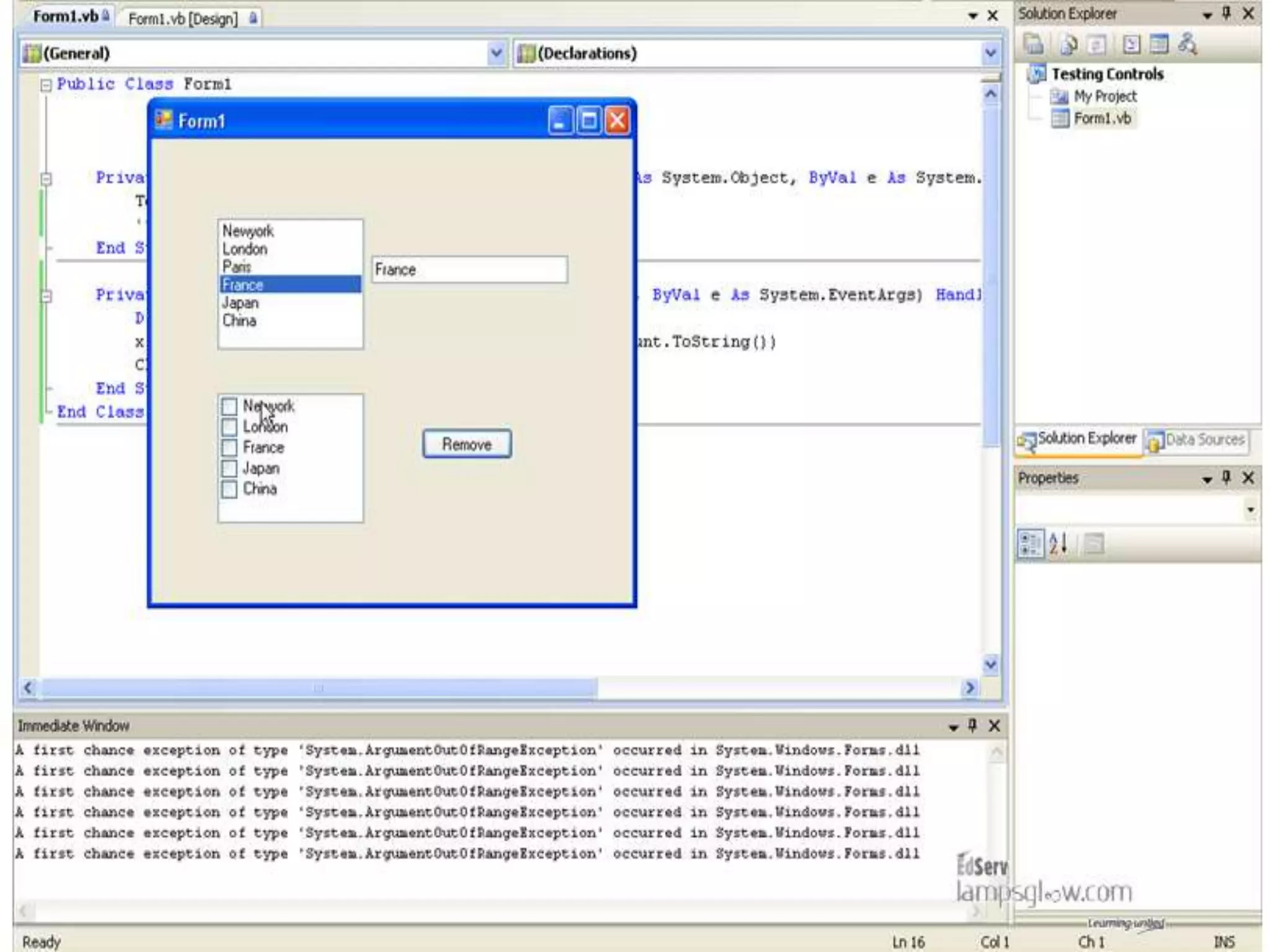Open active files list dropdown arrow

coord(972,16)
